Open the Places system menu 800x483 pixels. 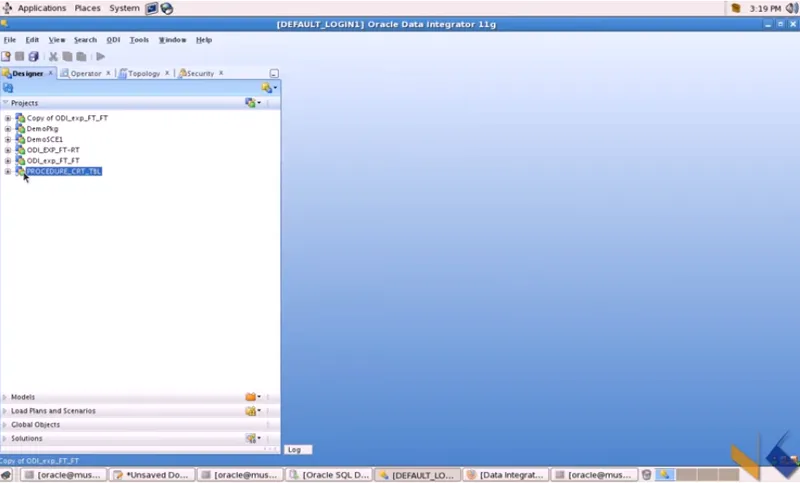tap(87, 8)
